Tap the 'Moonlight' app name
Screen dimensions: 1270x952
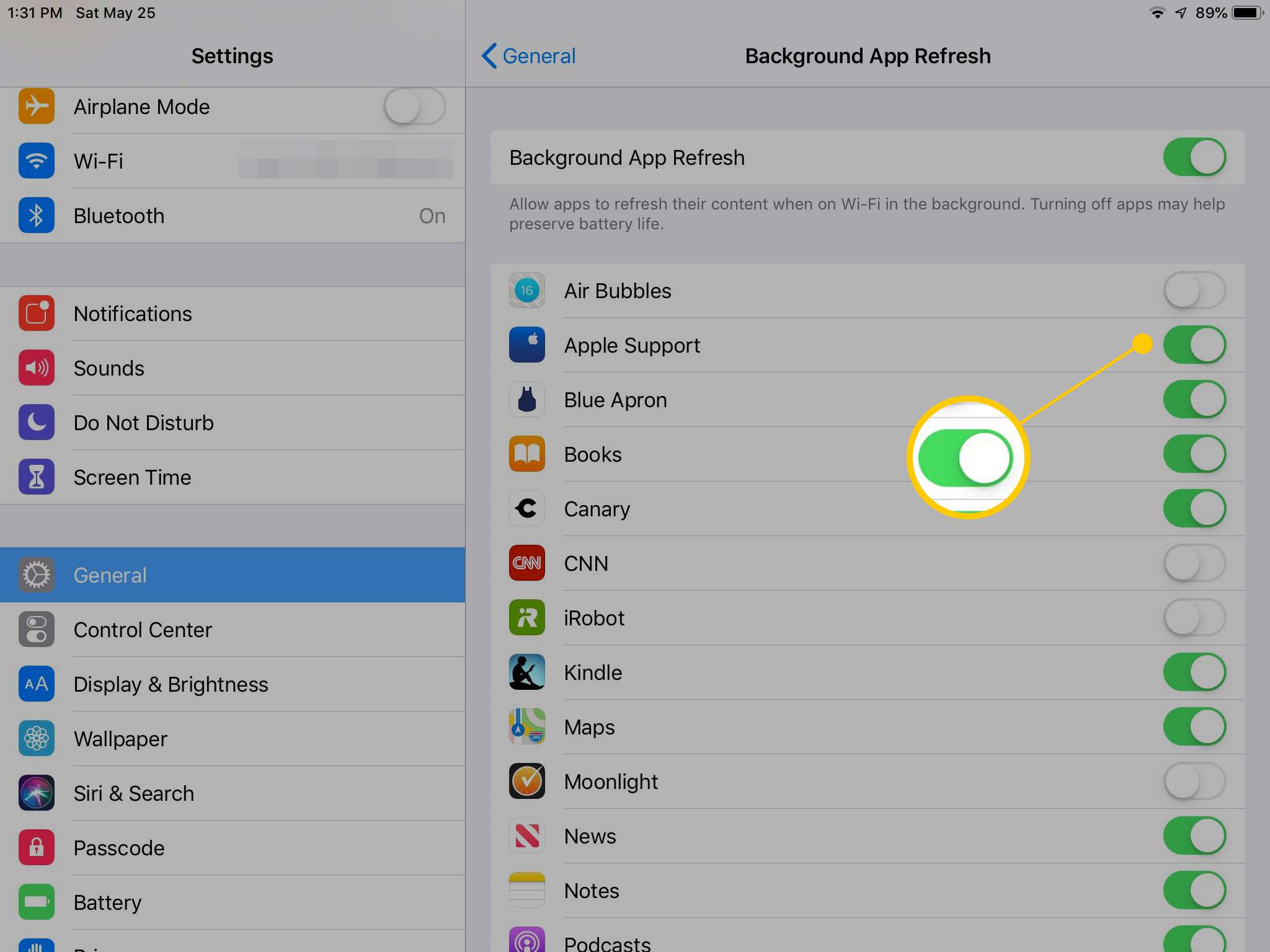point(611,782)
